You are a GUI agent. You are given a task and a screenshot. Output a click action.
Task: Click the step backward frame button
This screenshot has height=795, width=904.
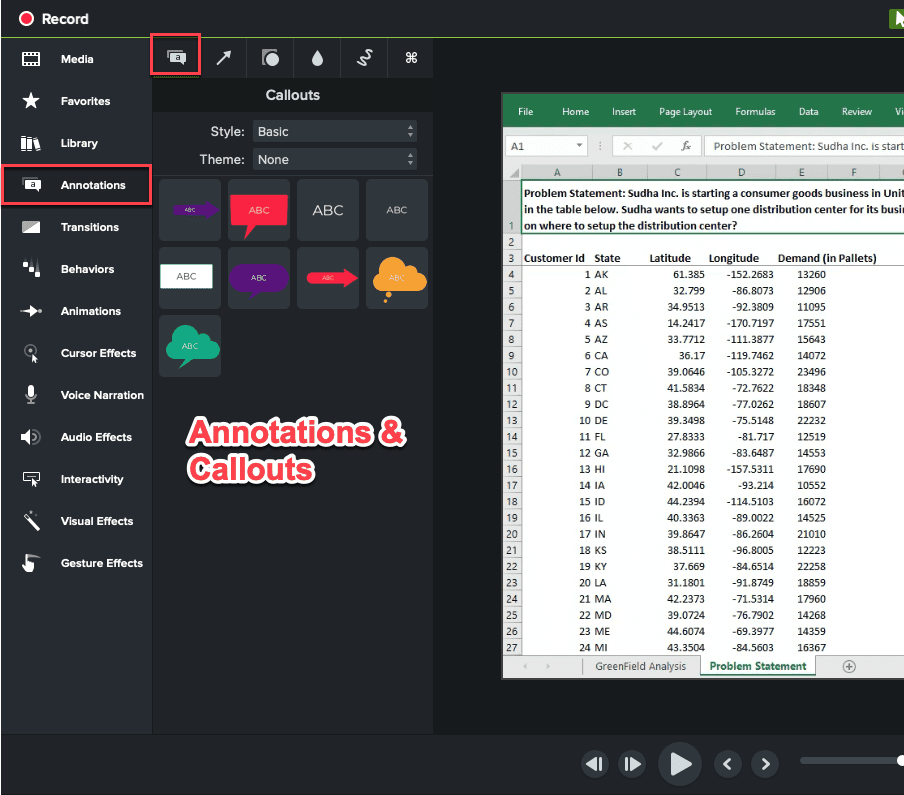(x=595, y=765)
